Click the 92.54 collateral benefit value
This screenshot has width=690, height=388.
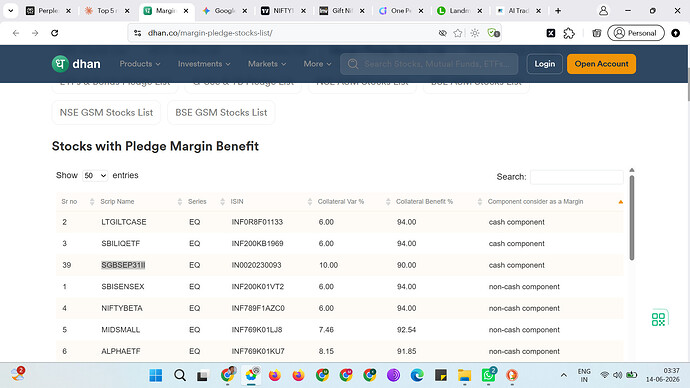pyautogui.click(x=406, y=330)
